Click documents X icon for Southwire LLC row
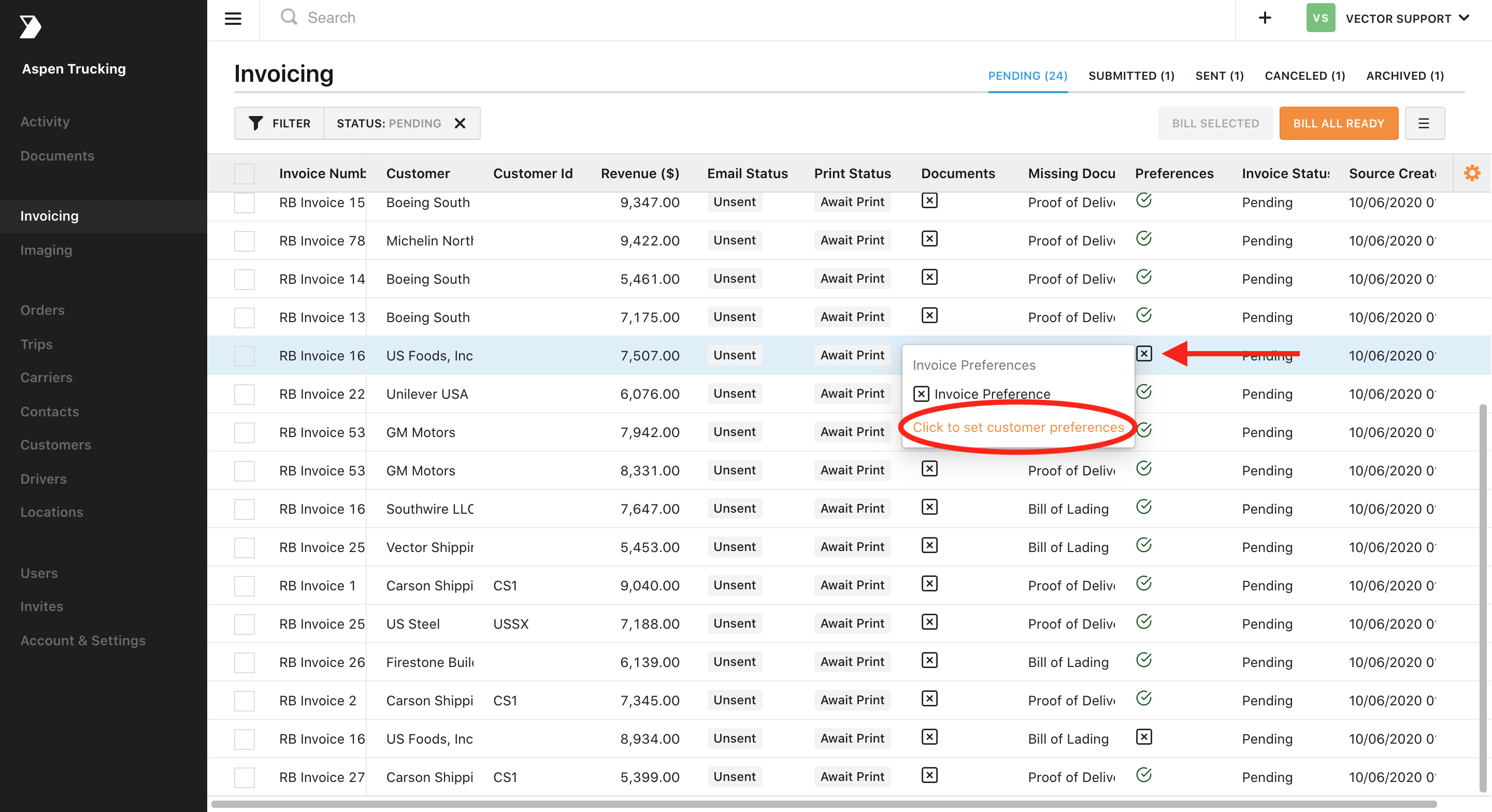 click(929, 508)
